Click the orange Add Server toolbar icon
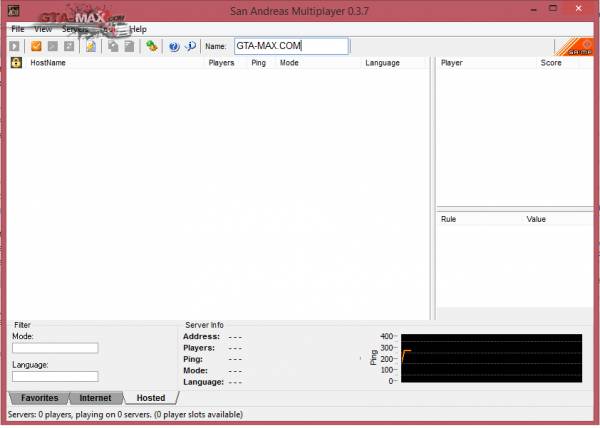600x428 pixels. point(36,46)
